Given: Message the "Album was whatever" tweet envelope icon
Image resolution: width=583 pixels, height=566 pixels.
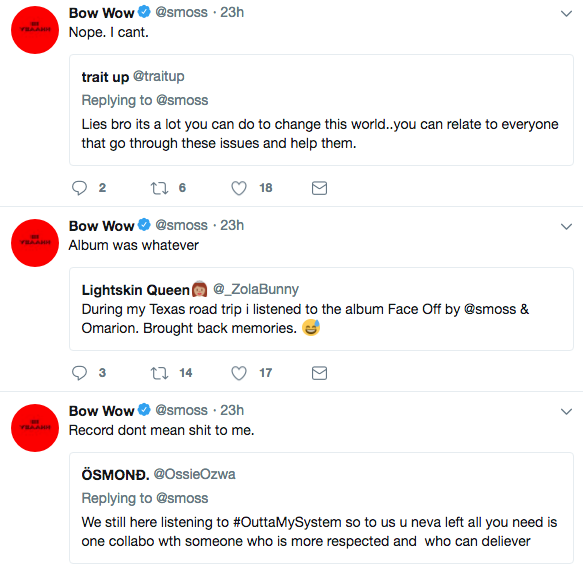Looking at the screenshot, I should (x=319, y=373).
